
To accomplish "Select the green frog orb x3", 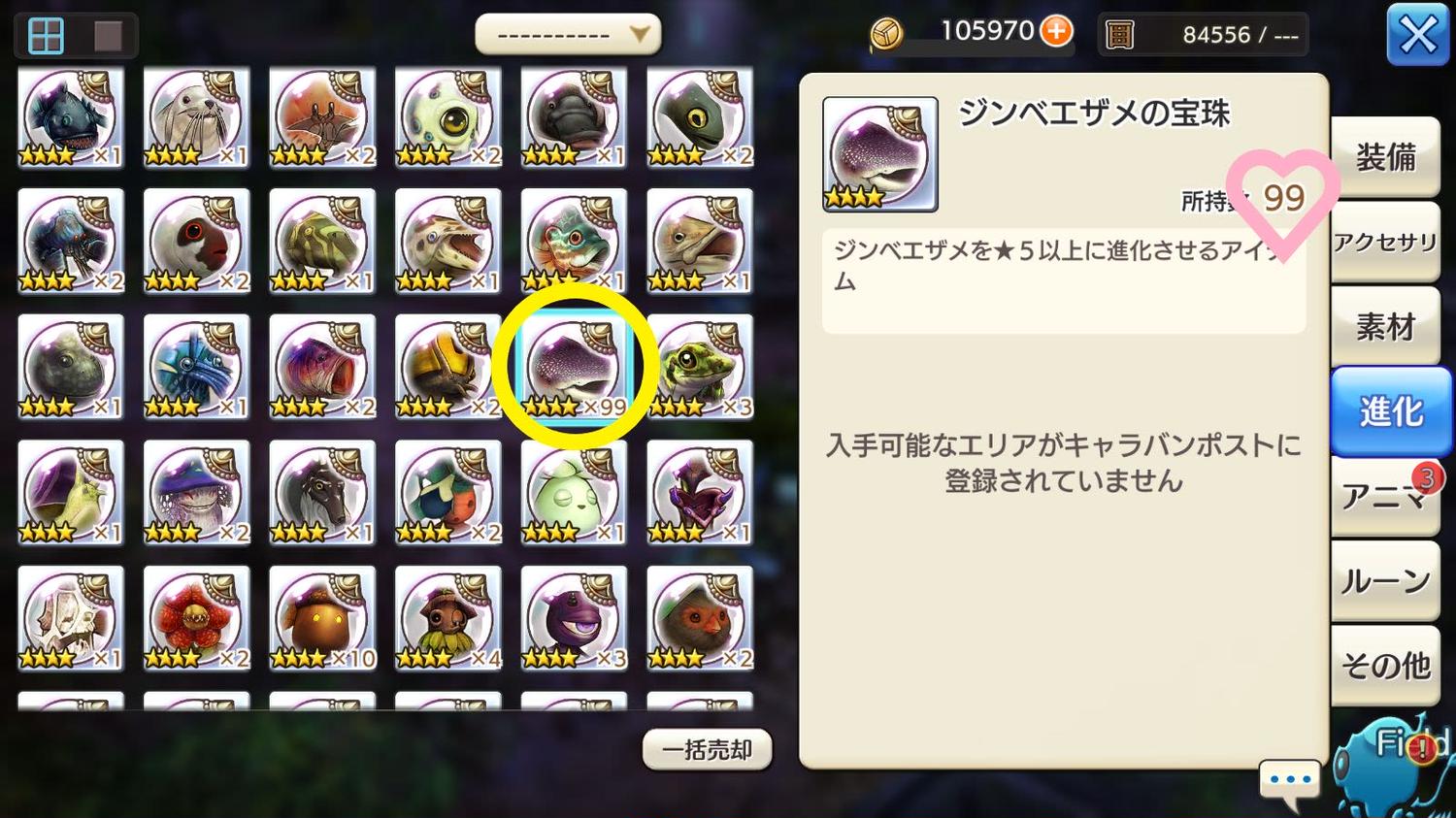I will click(x=700, y=367).
